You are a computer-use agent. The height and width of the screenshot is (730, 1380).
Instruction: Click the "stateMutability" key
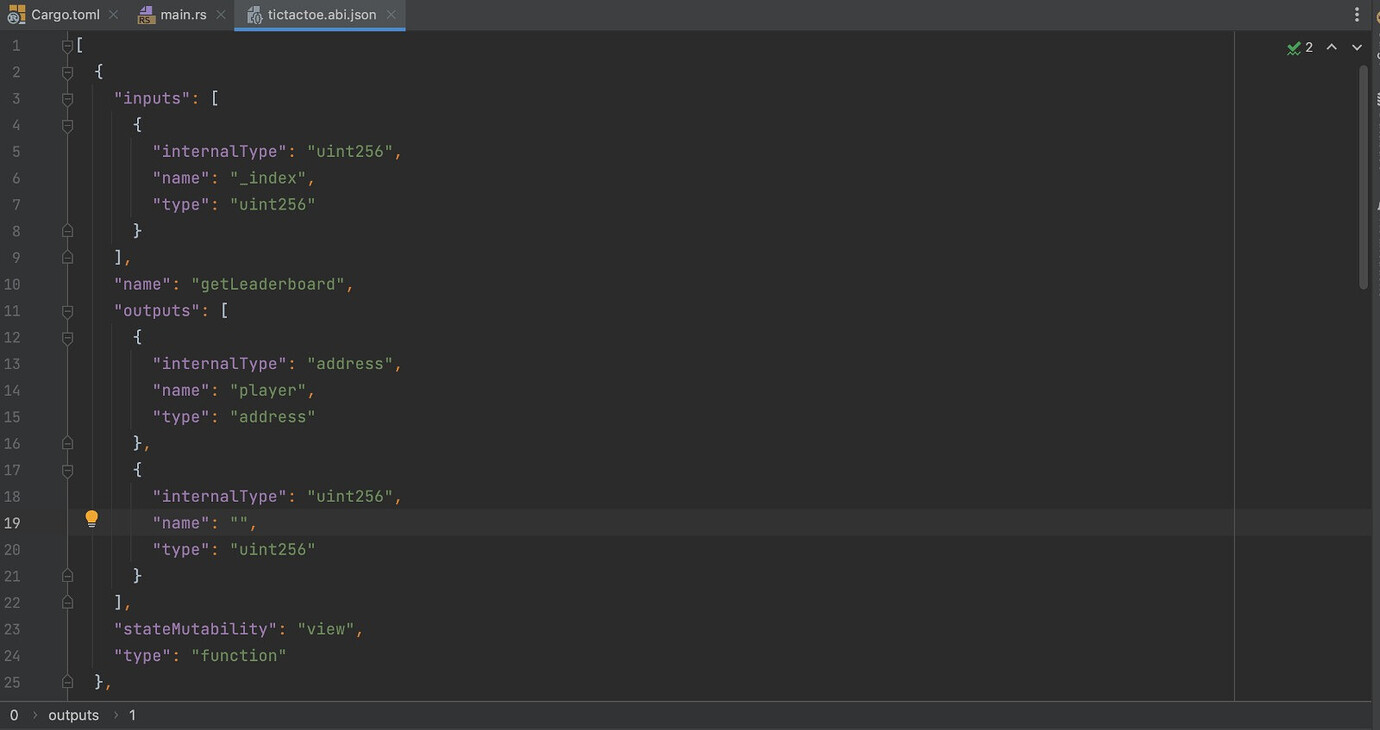click(x=196, y=628)
